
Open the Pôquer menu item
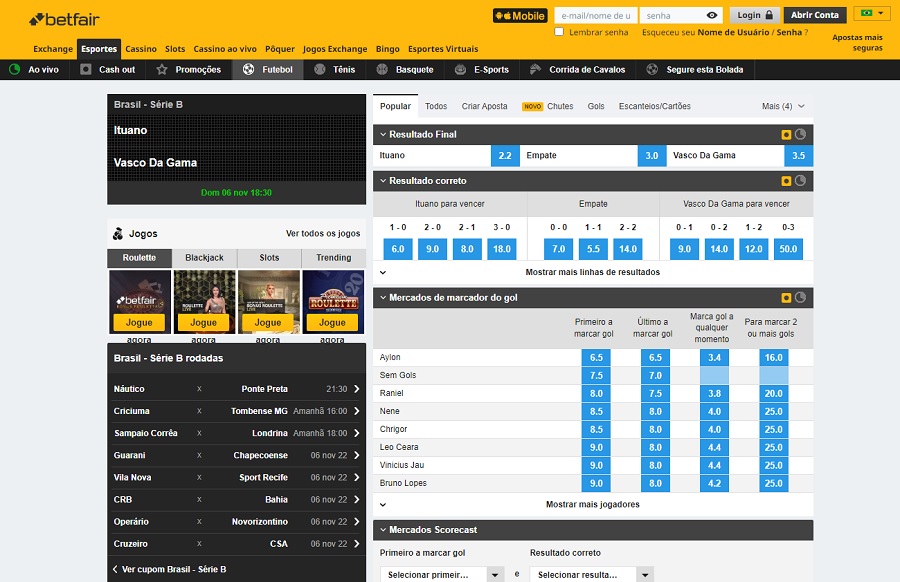pos(280,49)
